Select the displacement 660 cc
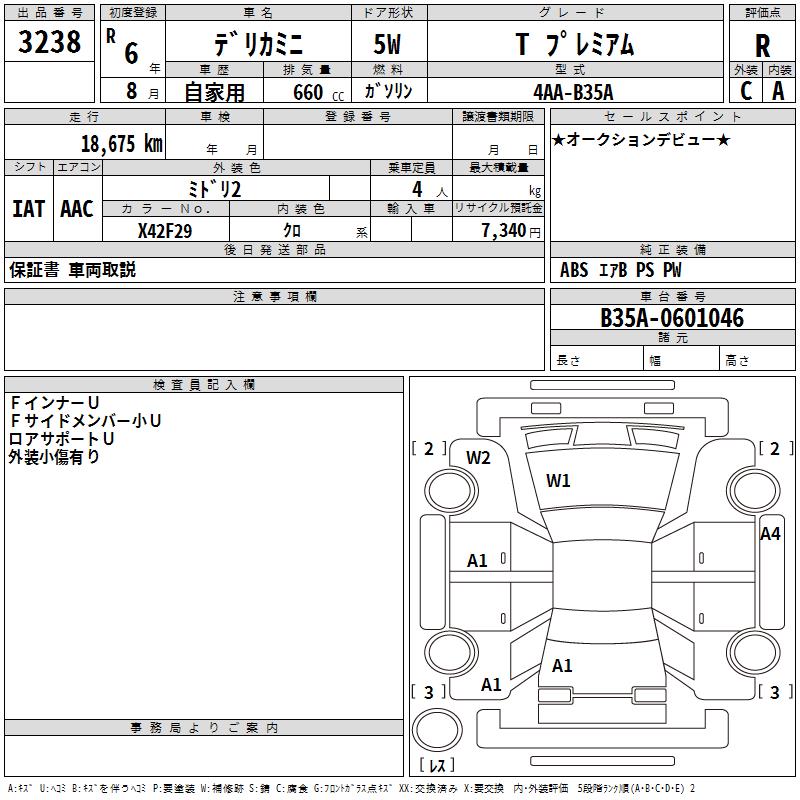The width and height of the screenshot is (800, 800). pos(318,92)
